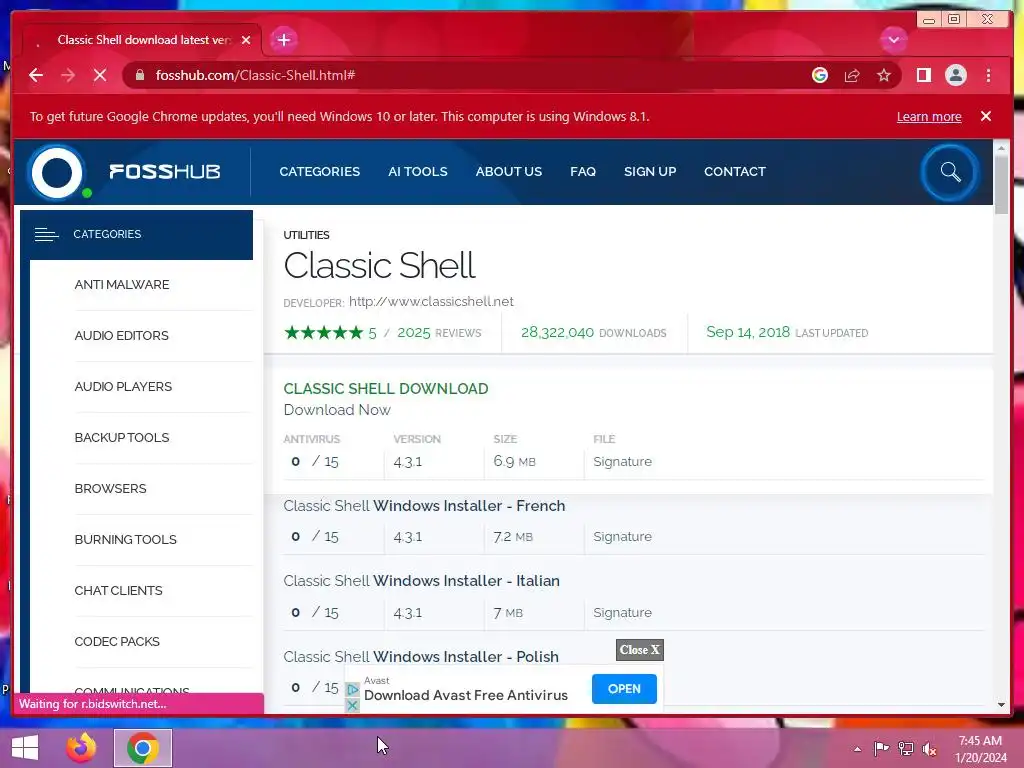Toggle the sidebar Categories hamburger icon
This screenshot has width=1024, height=768.
coord(46,234)
